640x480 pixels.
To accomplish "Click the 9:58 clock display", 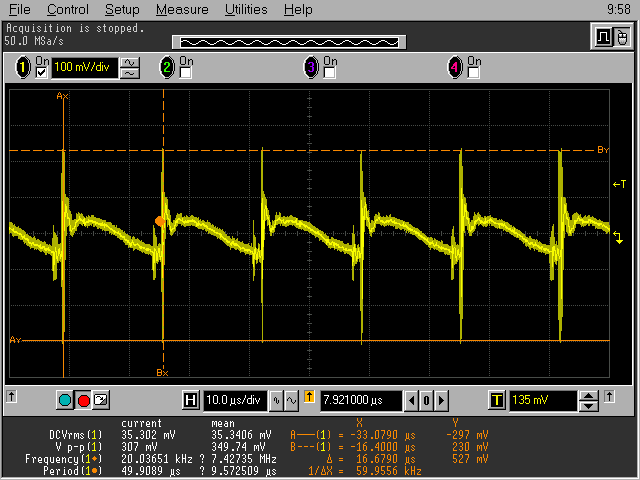I will click(619, 9).
